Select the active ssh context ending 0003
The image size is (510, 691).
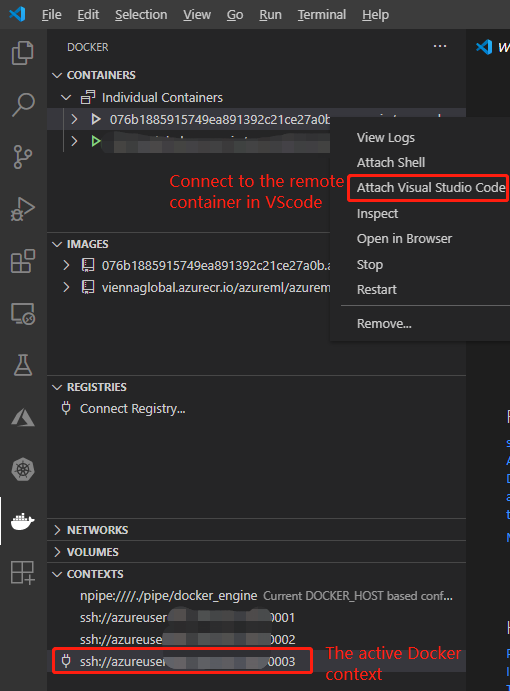[257, 661]
